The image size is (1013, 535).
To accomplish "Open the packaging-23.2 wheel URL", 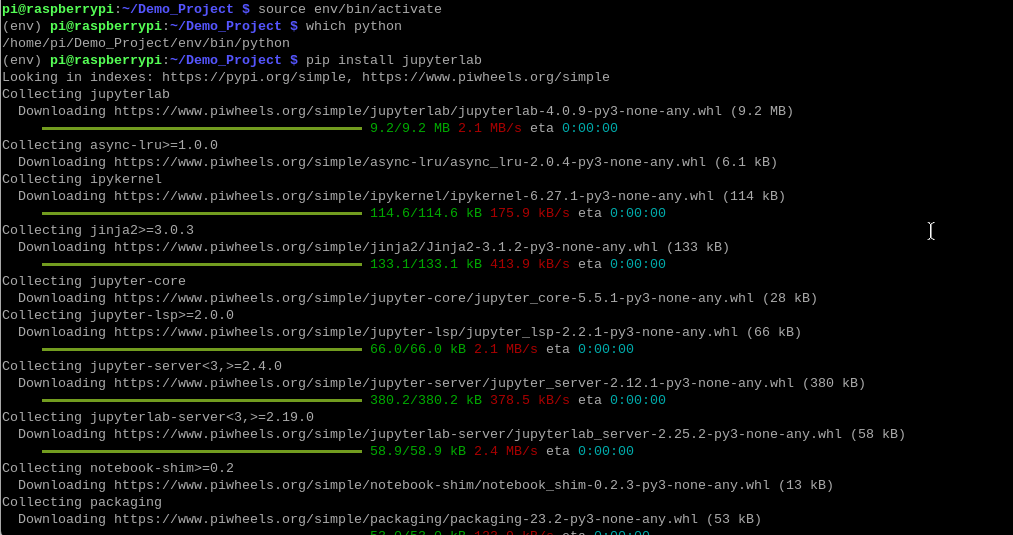I will click(x=406, y=519).
